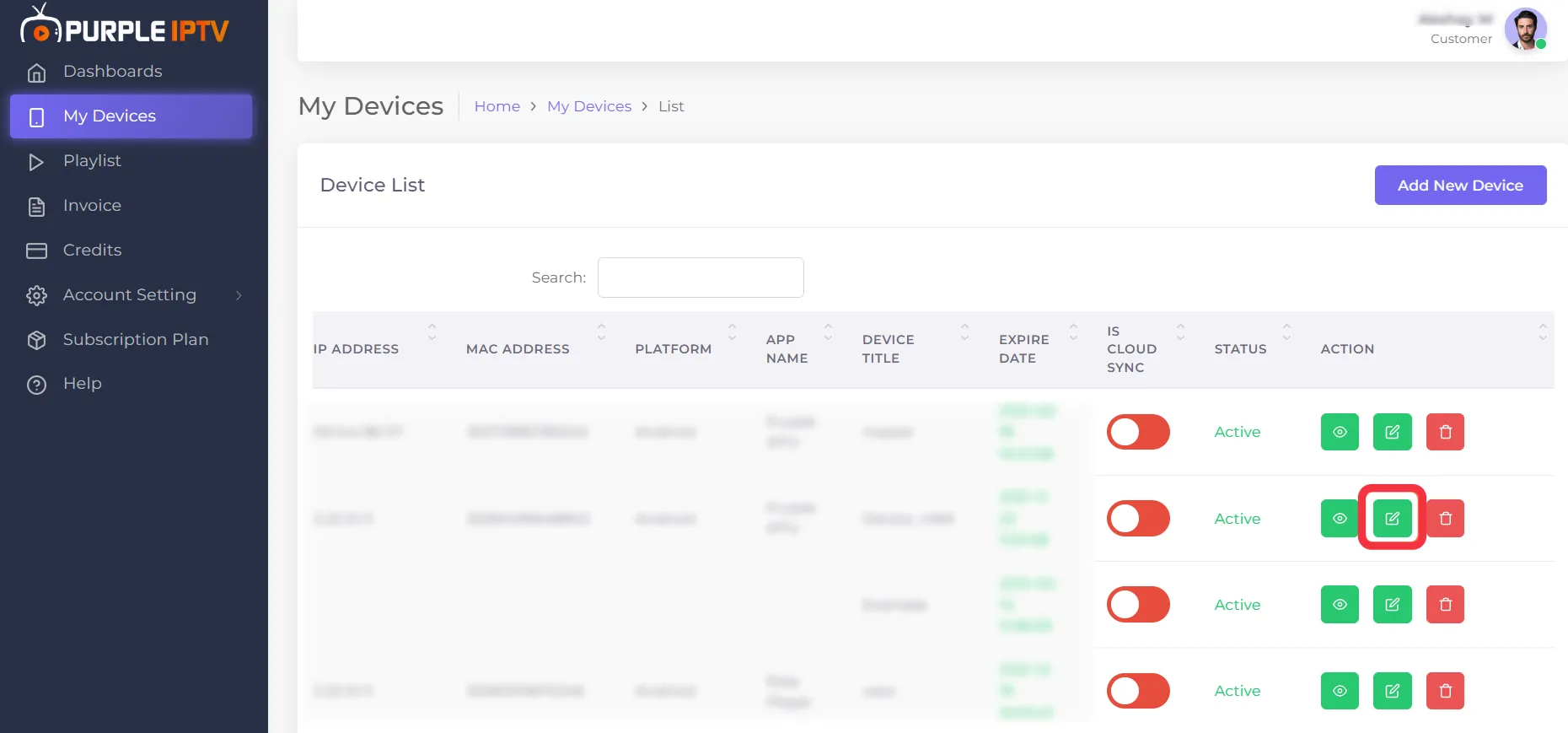The image size is (1568, 733).
Task: View details of the fourth device
Action: 1340,691
